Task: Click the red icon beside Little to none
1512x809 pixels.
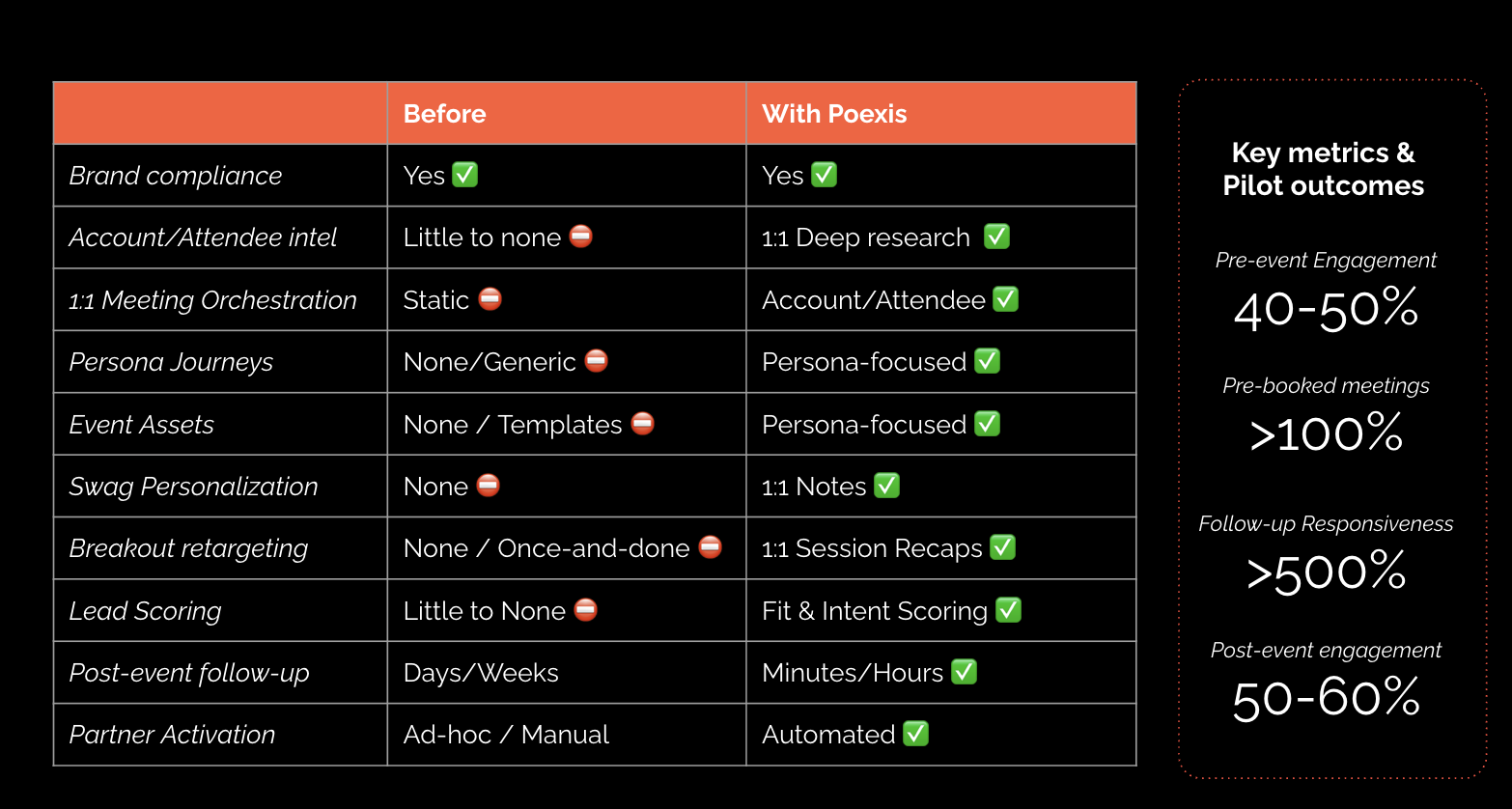Action: click(581, 237)
